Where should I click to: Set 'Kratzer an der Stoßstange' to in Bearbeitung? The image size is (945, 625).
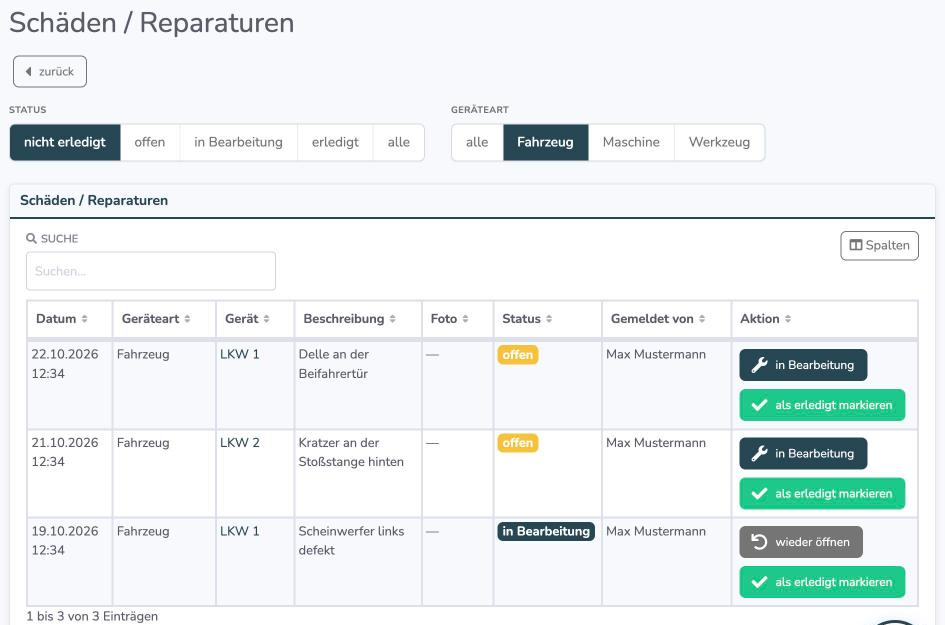[x=803, y=454]
